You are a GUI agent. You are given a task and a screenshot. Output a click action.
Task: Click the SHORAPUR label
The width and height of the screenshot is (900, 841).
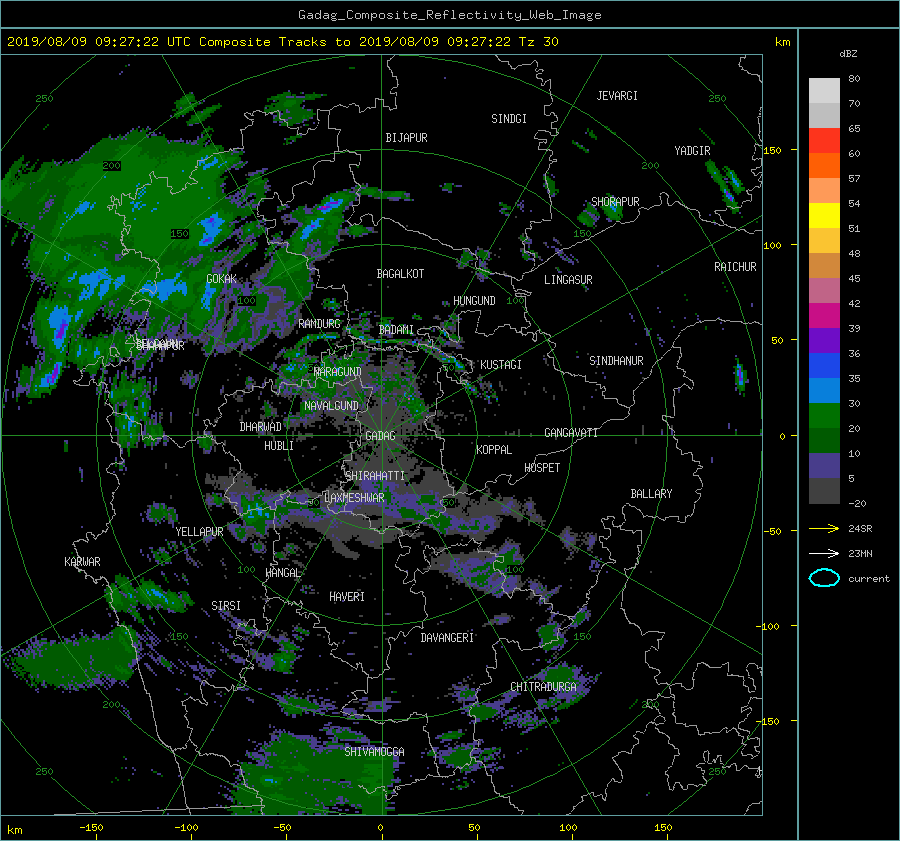(615, 202)
